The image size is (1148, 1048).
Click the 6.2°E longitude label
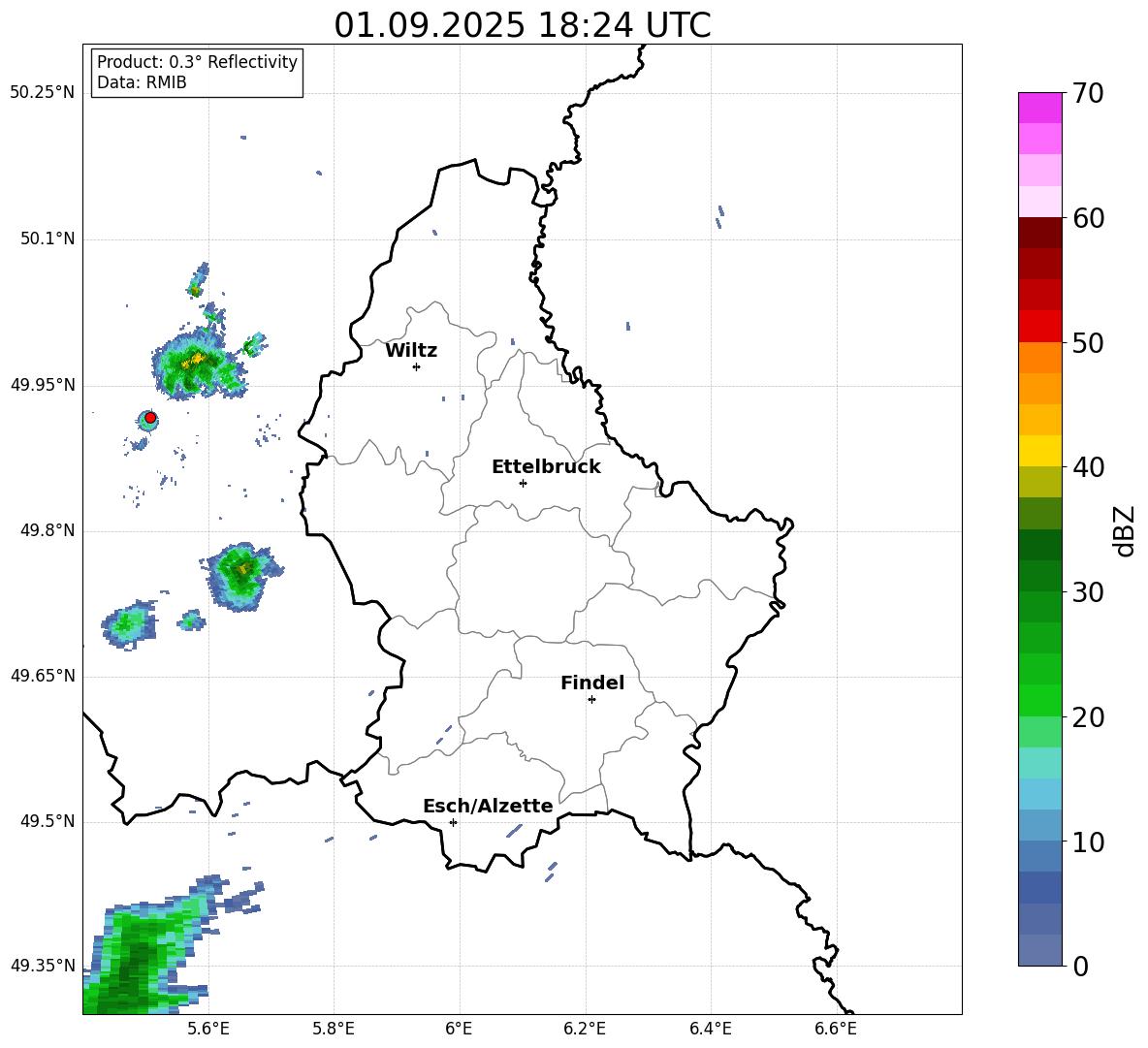coord(585,1029)
